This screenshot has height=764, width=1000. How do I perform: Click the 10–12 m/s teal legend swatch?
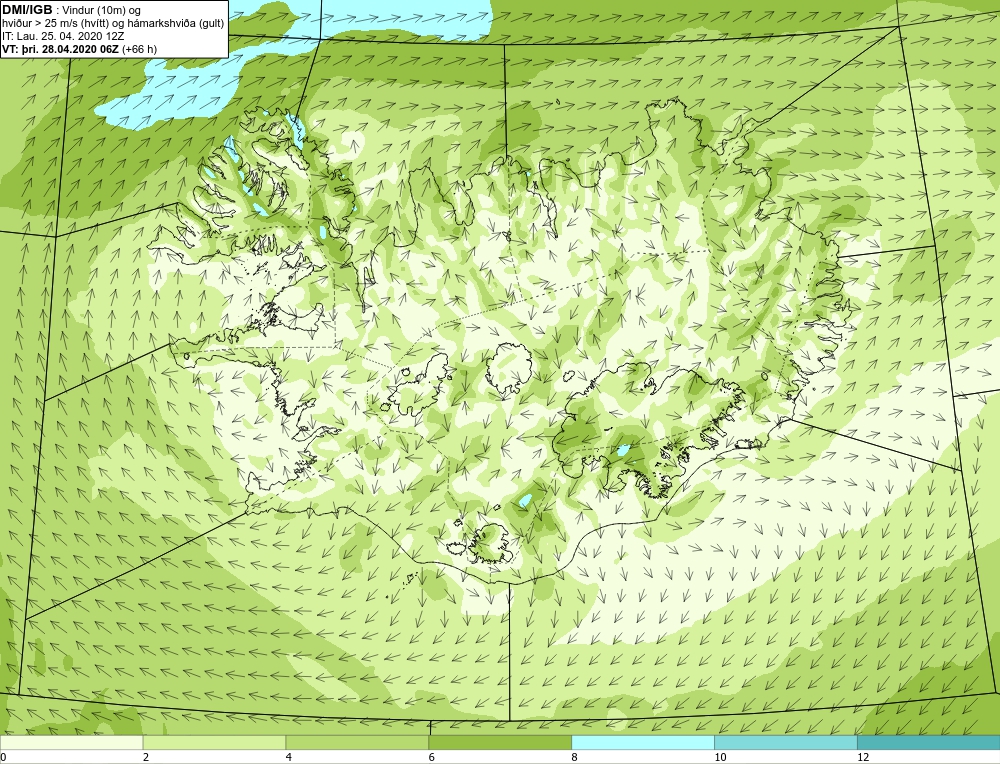click(786, 742)
